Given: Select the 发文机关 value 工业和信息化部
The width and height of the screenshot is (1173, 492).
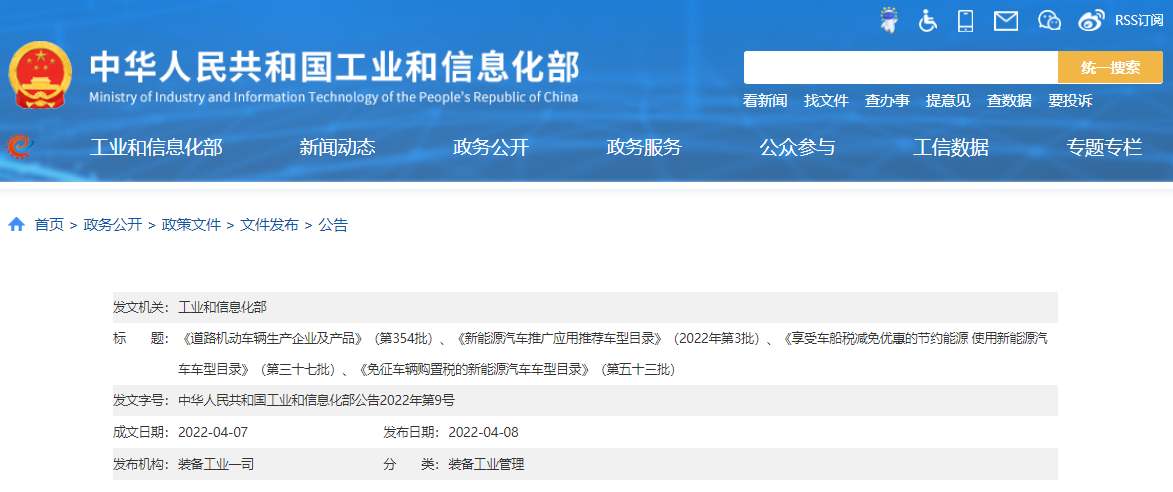Looking at the screenshot, I should tap(222, 307).
